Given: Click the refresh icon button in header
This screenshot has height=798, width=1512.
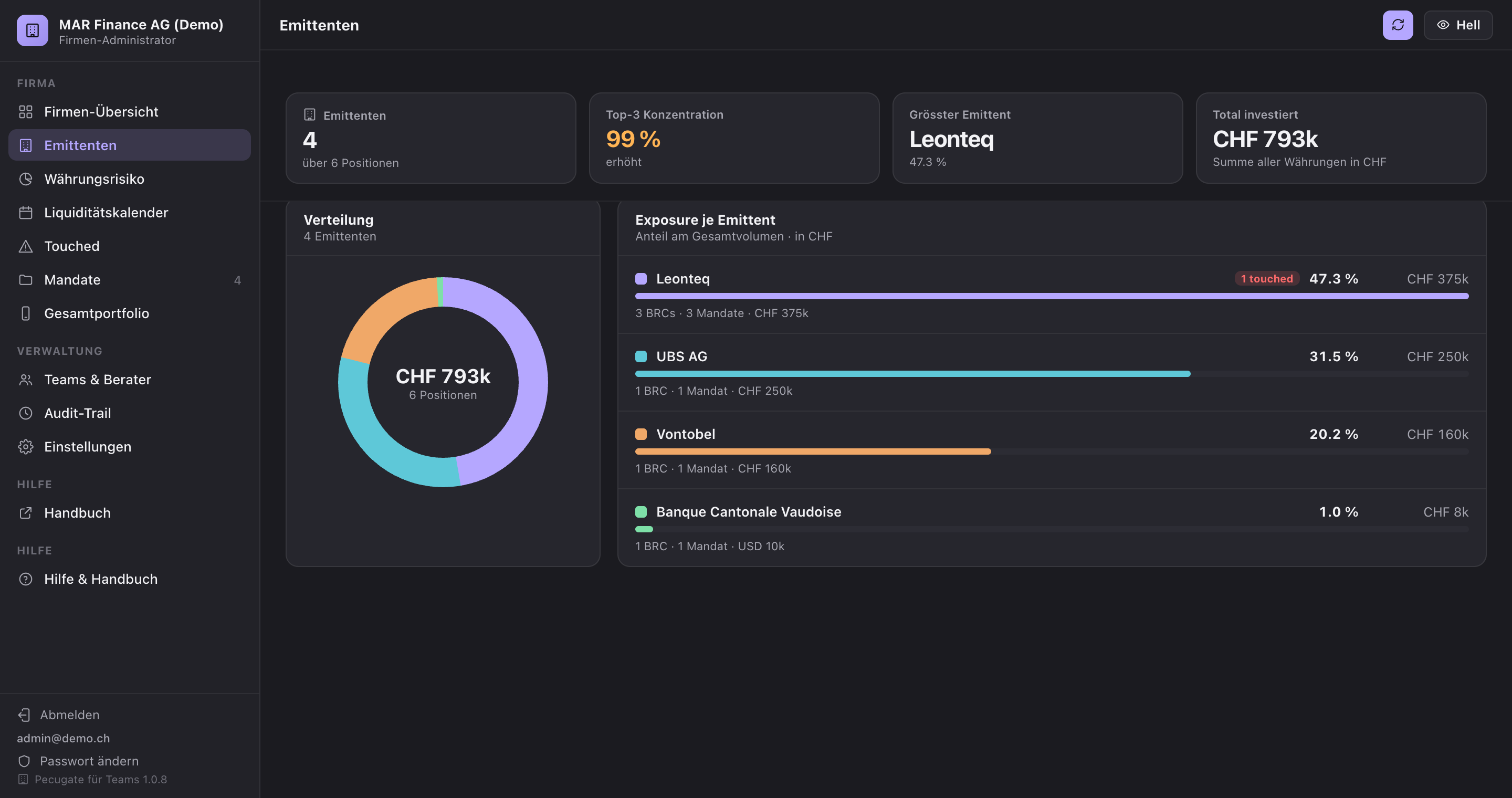Looking at the screenshot, I should click(x=1398, y=25).
